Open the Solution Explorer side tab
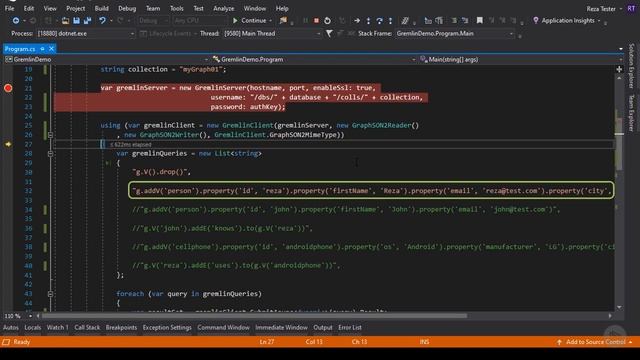640x360 pixels. click(631, 66)
